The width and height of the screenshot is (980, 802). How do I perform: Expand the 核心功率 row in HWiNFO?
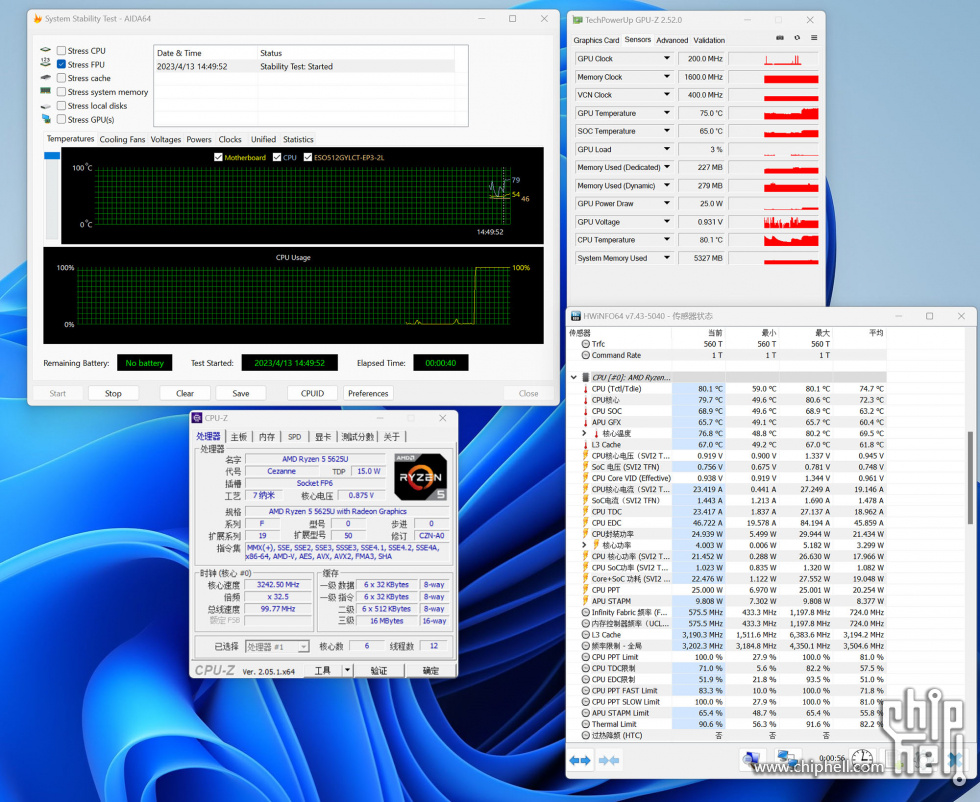[x=584, y=545]
